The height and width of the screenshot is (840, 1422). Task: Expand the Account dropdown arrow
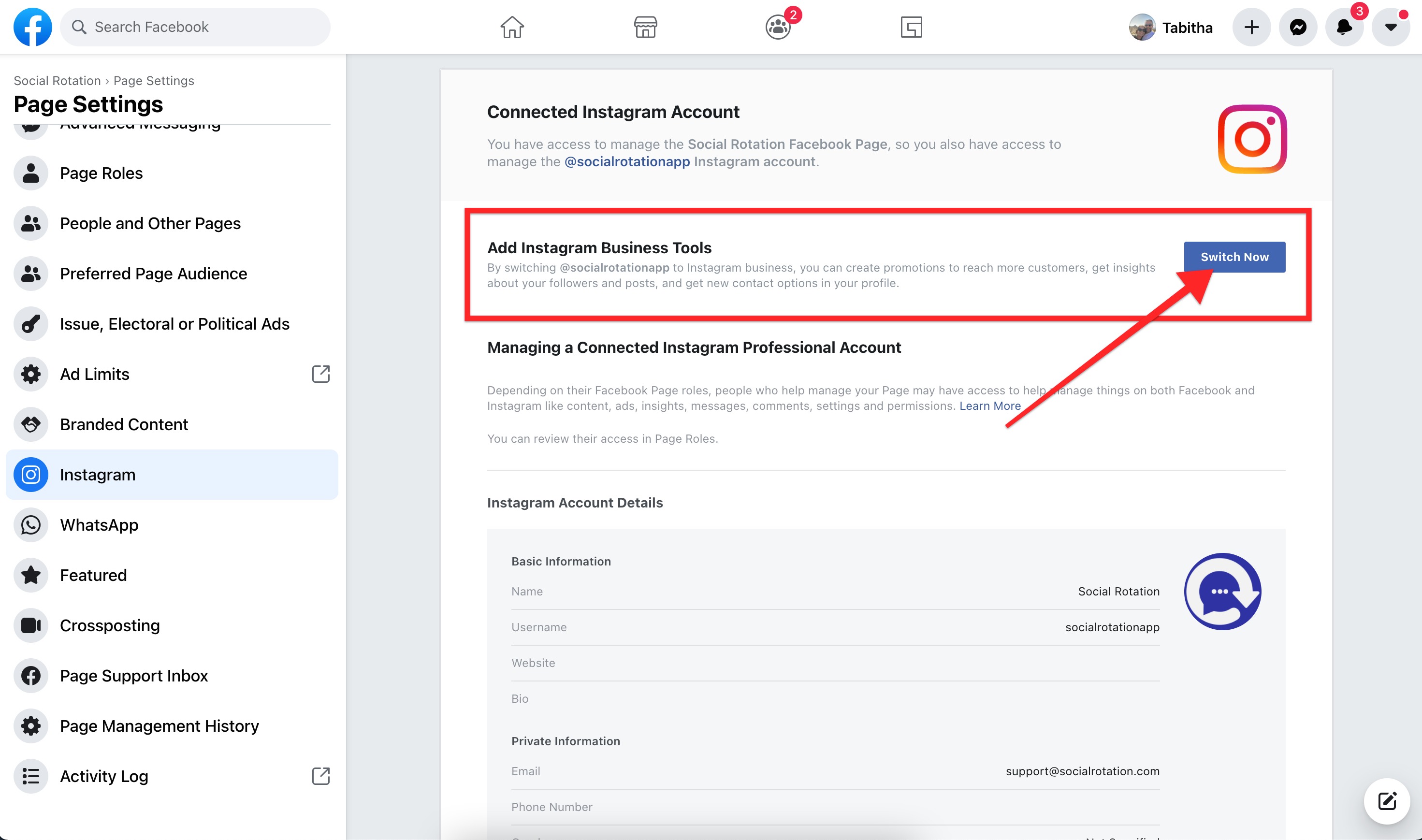coord(1390,27)
